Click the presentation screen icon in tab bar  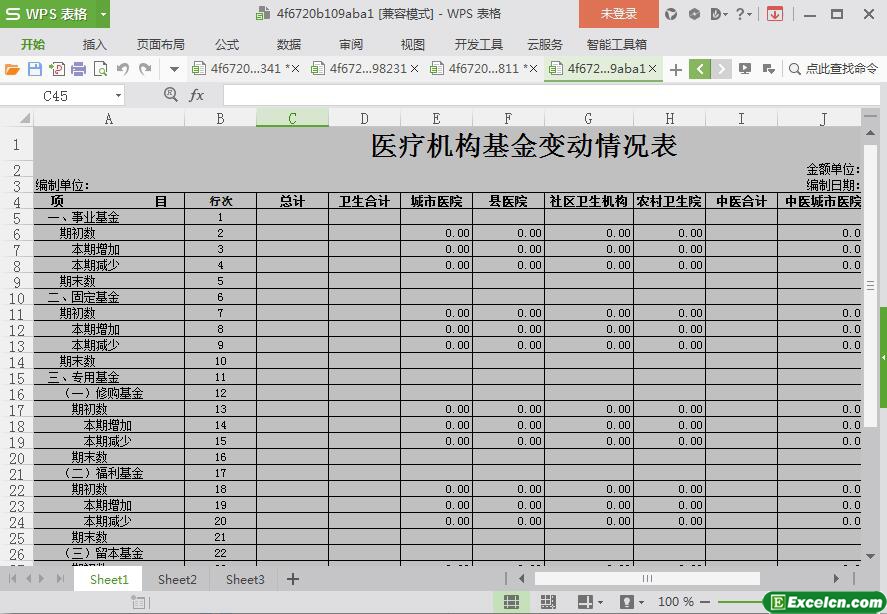click(745, 69)
